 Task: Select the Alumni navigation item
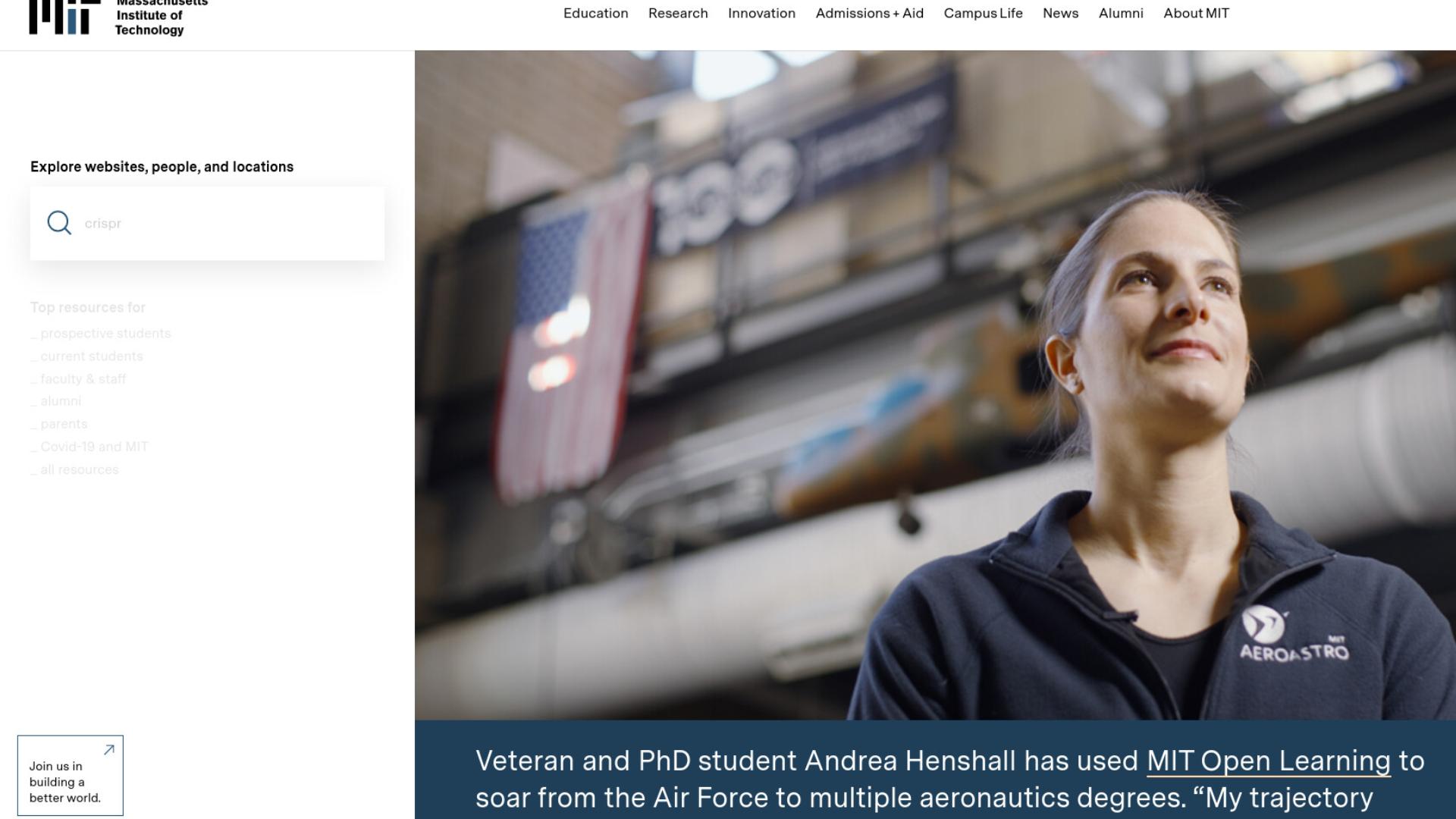[x=1121, y=14]
